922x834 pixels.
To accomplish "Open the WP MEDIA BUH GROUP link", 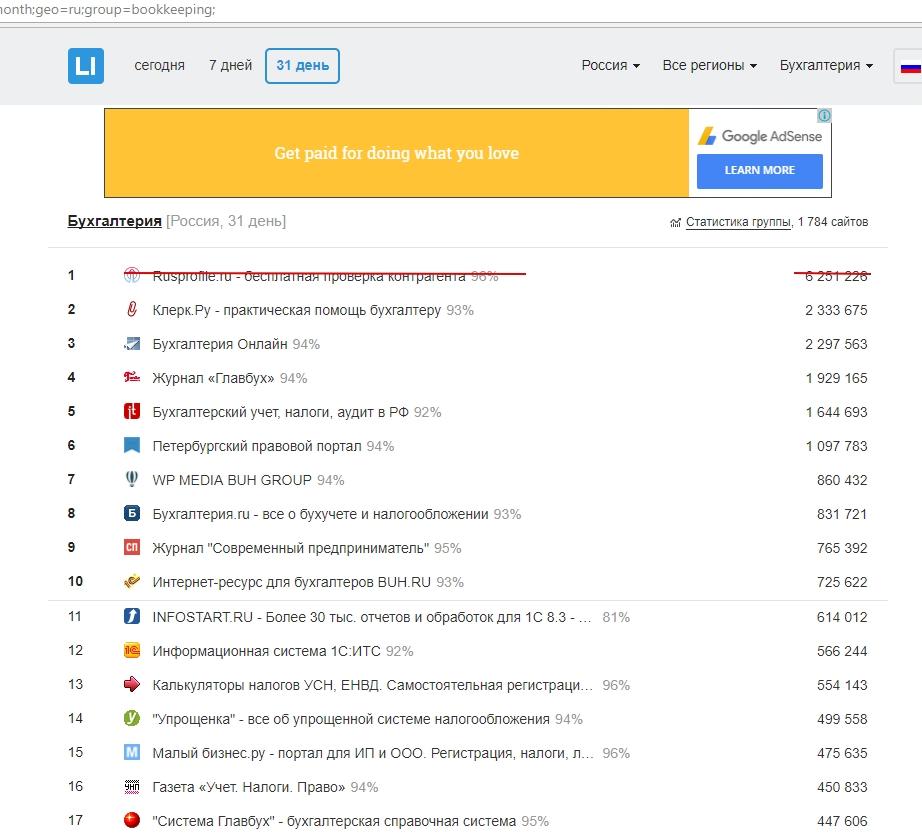I will pos(232,480).
